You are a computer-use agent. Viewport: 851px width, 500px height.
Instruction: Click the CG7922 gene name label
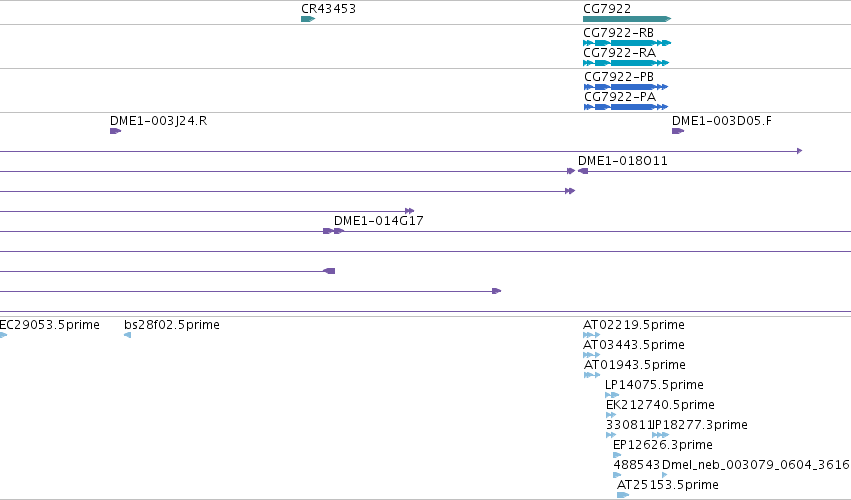click(x=607, y=9)
